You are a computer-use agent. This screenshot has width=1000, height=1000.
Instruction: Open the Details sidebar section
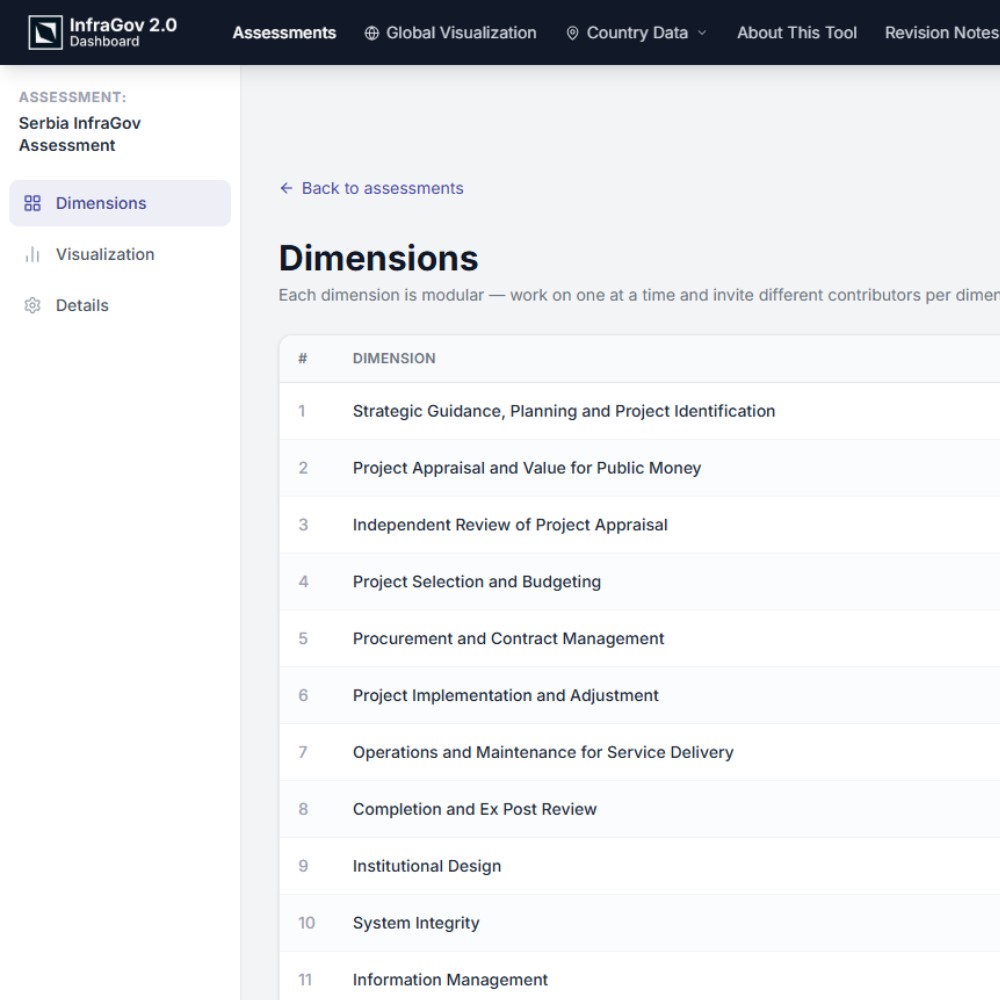[120, 305]
